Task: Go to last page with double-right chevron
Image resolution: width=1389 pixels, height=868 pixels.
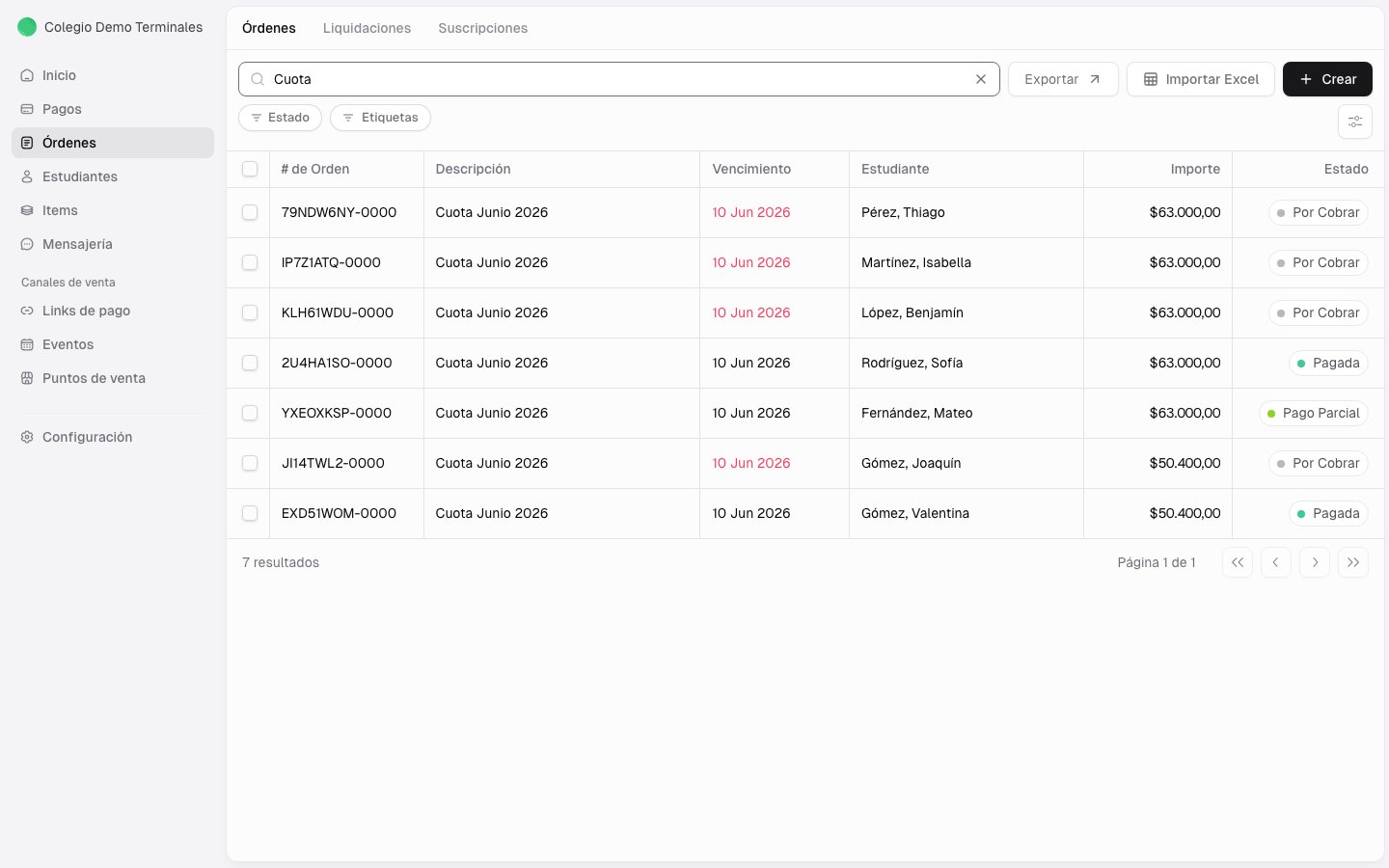Action: (x=1353, y=562)
